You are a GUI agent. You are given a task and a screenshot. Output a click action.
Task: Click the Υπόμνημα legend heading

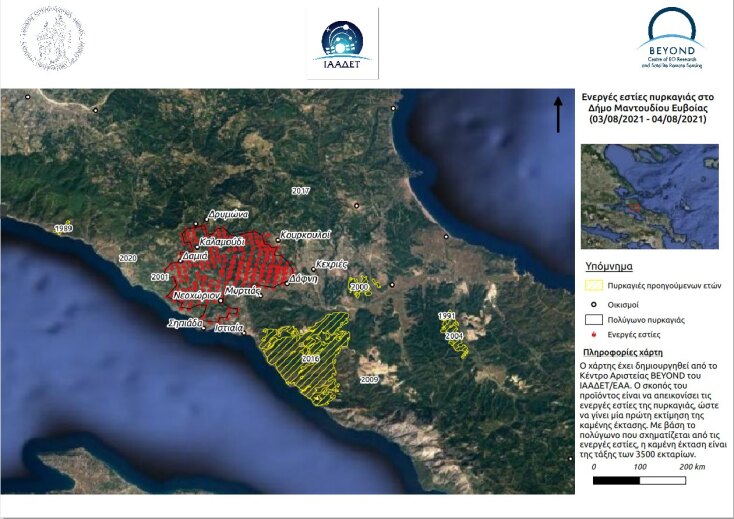tap(607, 268)
